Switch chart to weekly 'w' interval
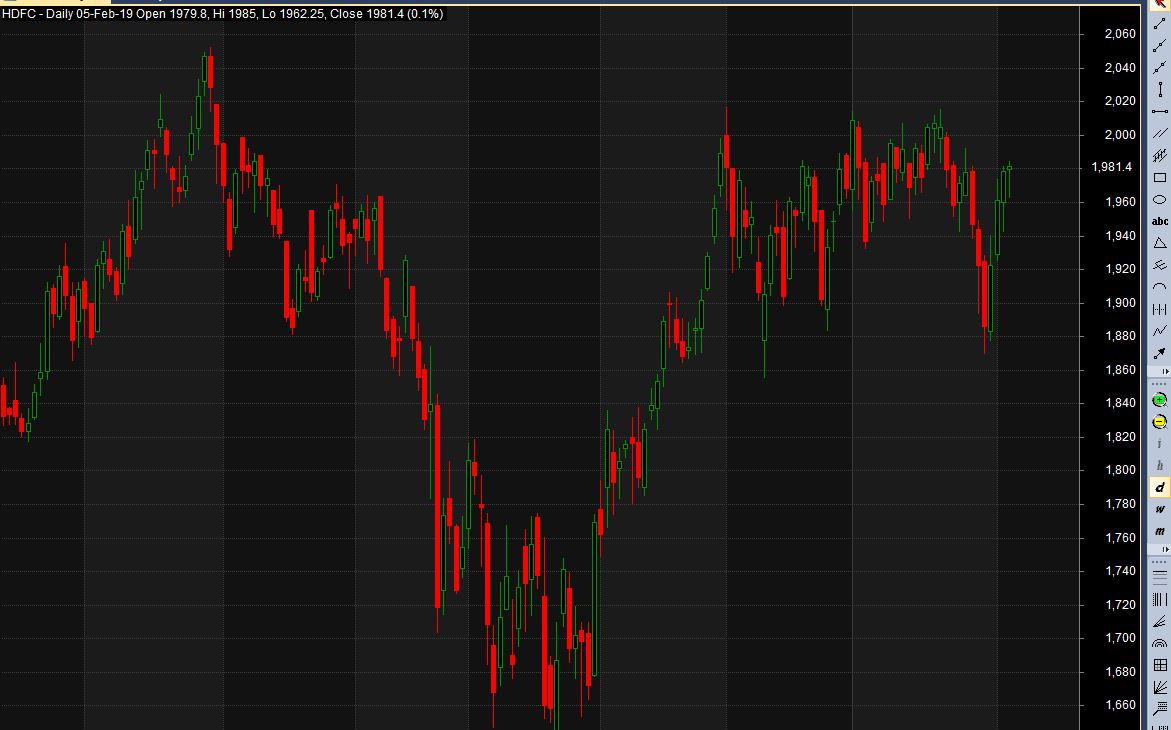This screenshot has width=1171, height=730. [x=1160, y=509]
